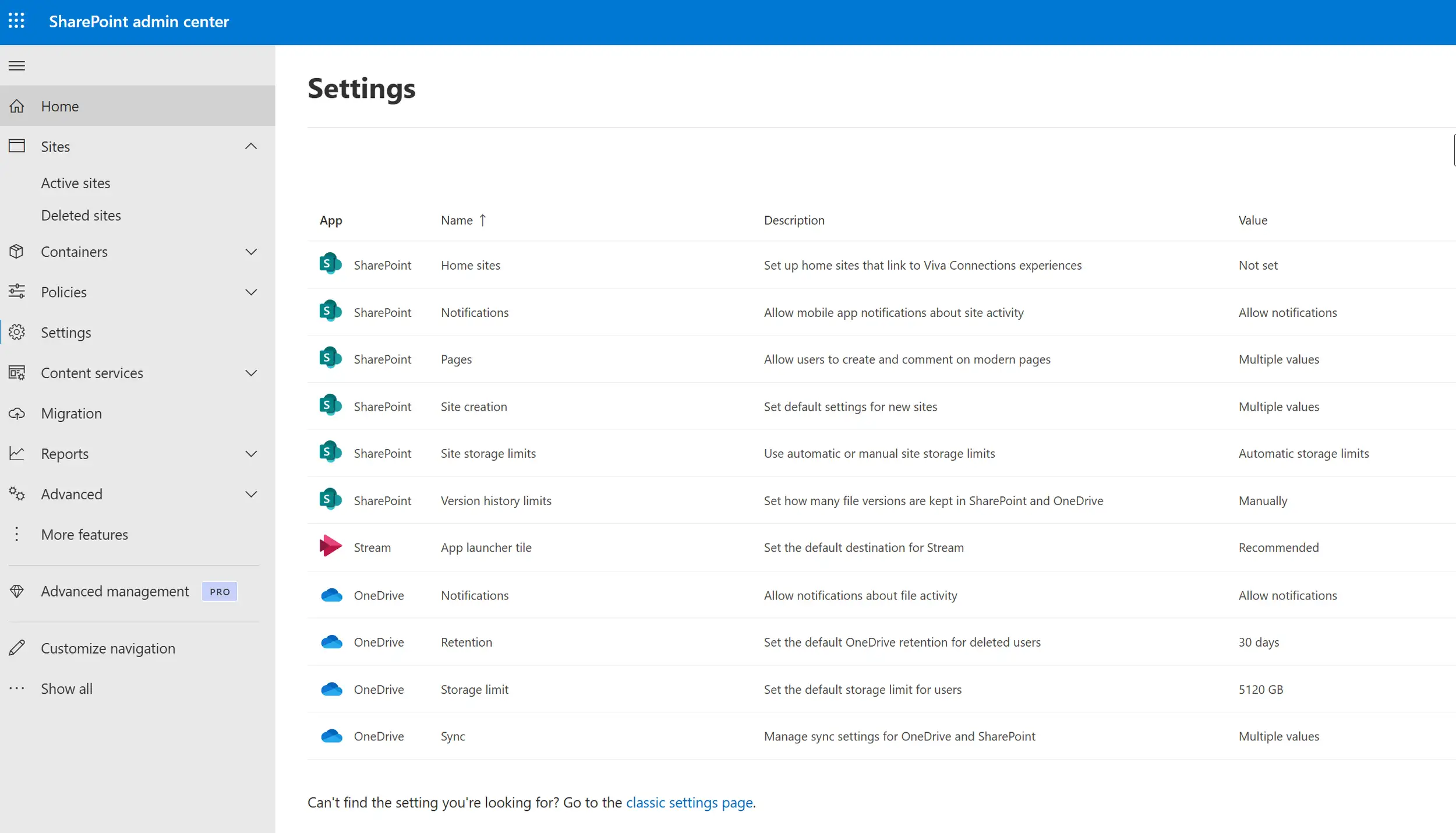This screenshot has height=833, width=1456.
Task: Click OneDrive cloud icon in Storage limit row
Action: [x=331, y=689]
